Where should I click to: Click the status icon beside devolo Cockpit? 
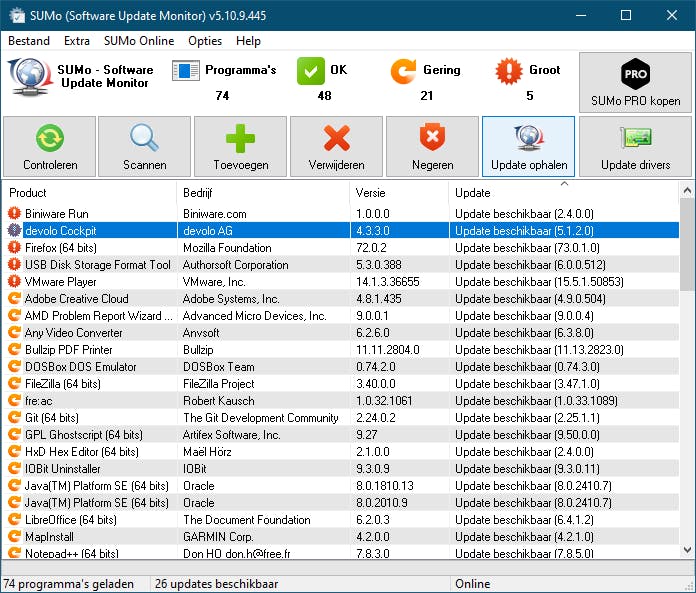coord(14,230)
